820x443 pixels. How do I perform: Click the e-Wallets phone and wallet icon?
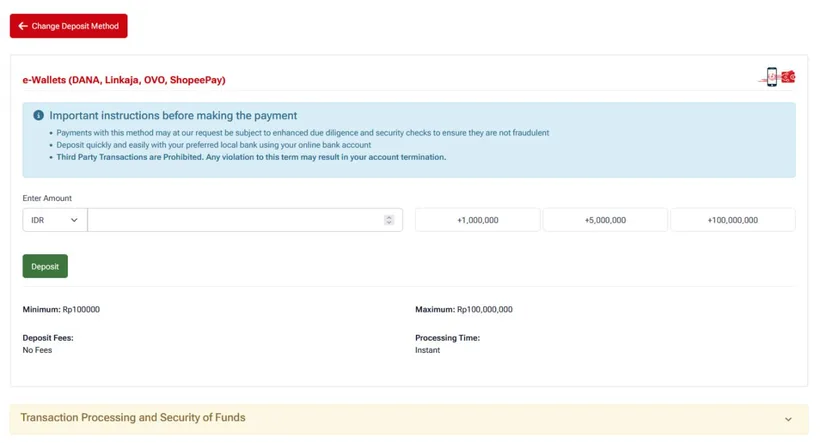click(777, 77)
